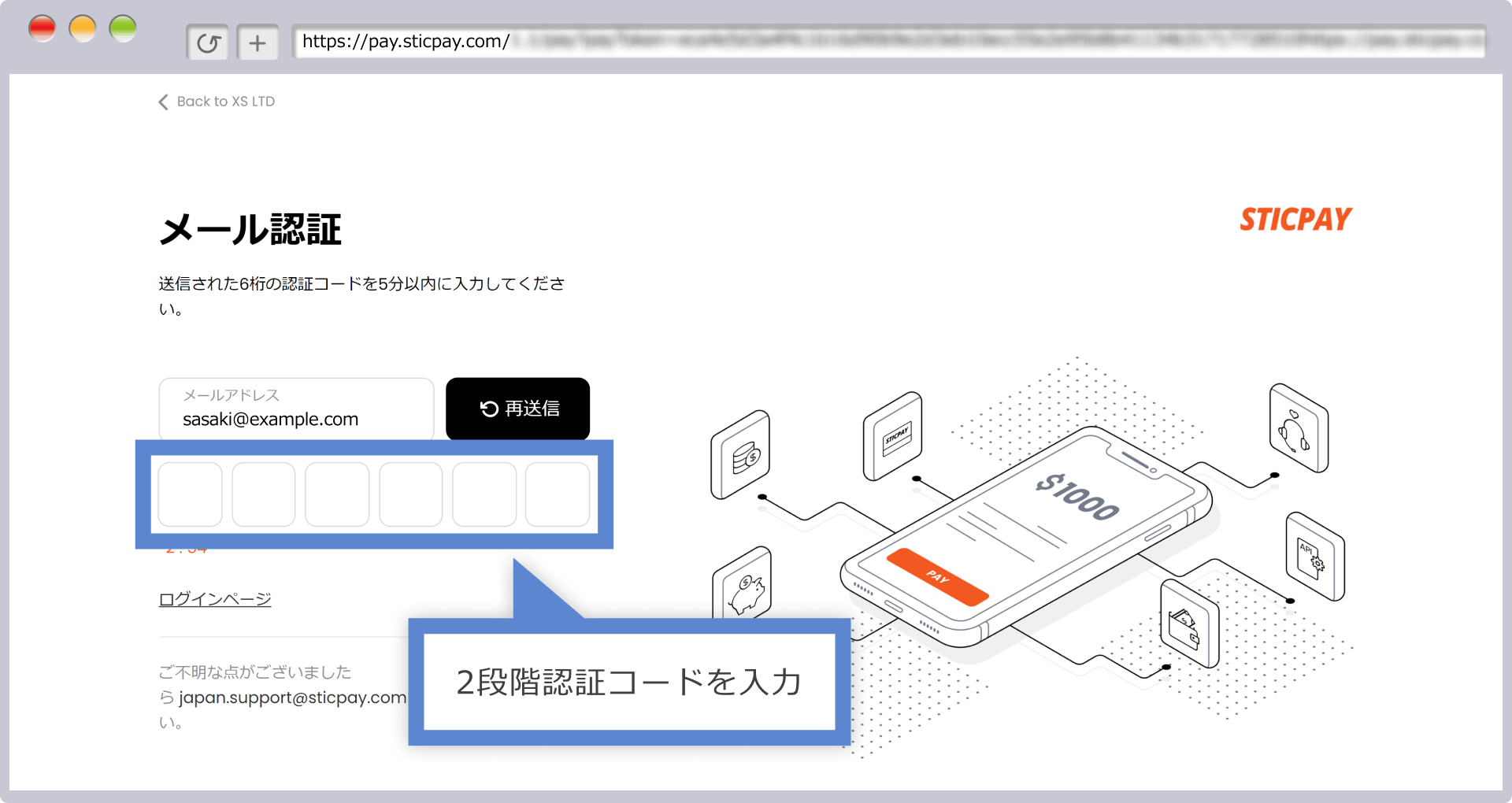
Task: Click the $1000 amount on phone
Action: pos(1077,497)
